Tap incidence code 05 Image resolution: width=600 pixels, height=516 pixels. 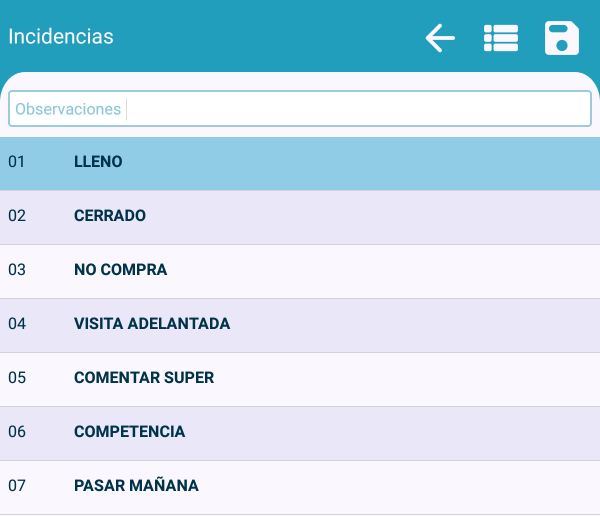(17, 378)
